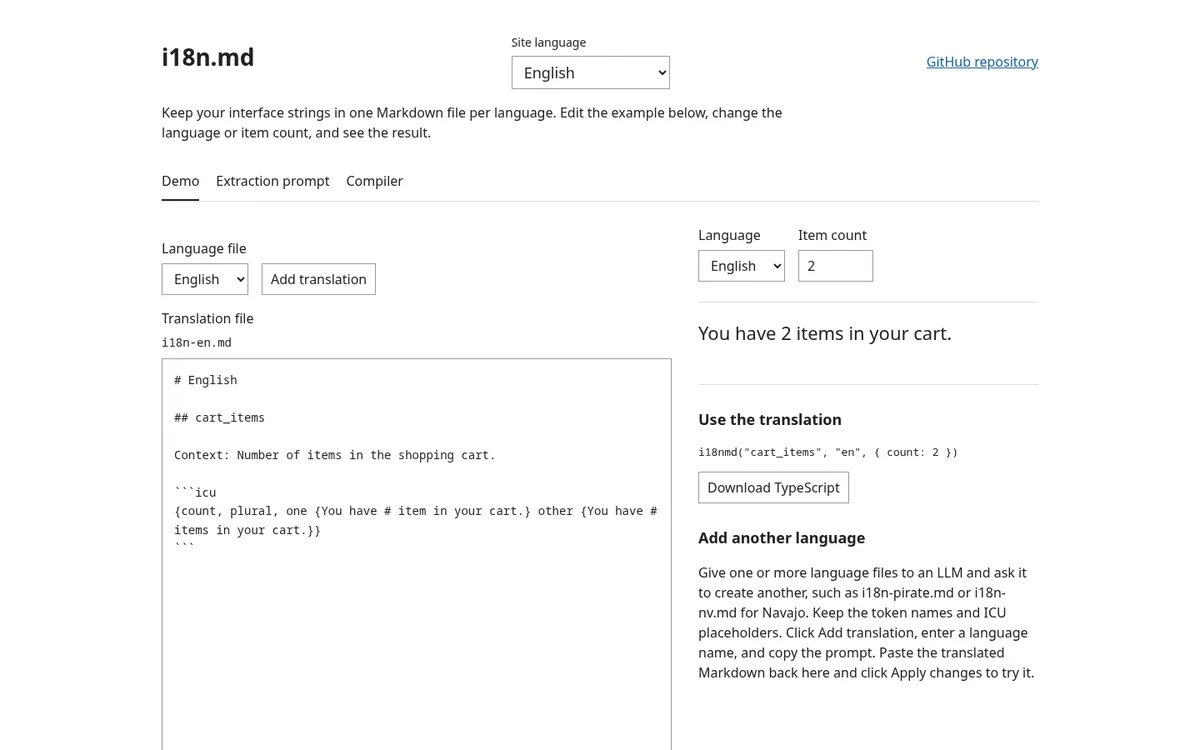Click the "You have 2 items in your cart." result
This screenshot has height=750, width=1200.
[x=825, y=333]
